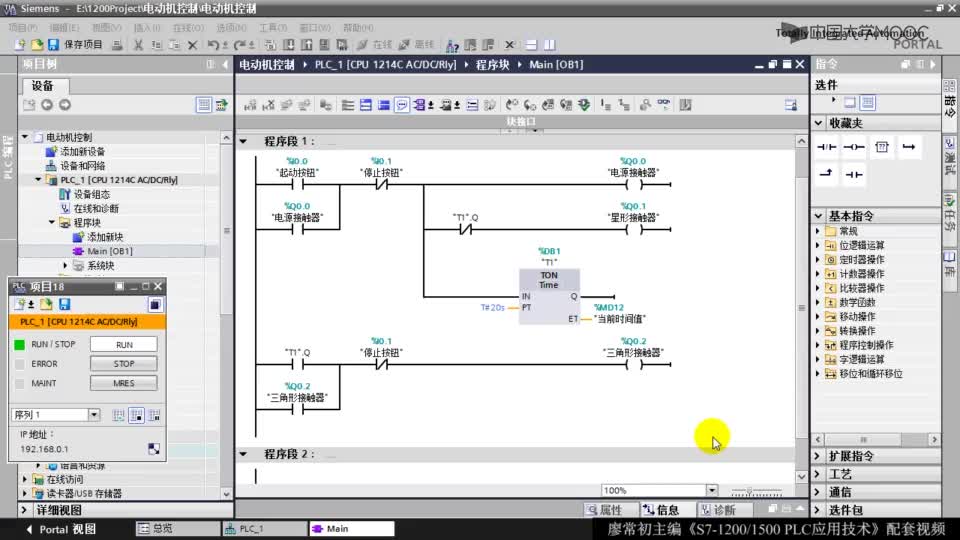
Task: Click the save icon in simulator window
Action: [64, 304]
